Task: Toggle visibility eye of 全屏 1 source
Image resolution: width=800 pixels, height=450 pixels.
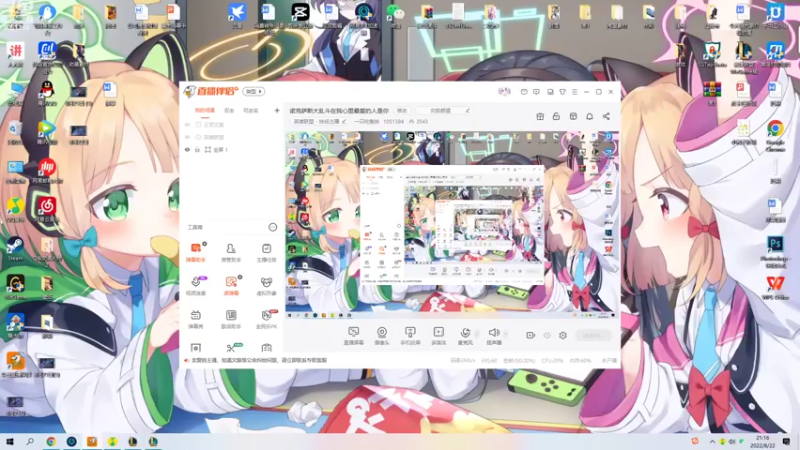Action: pyautogui.click(x=187, y=149)
